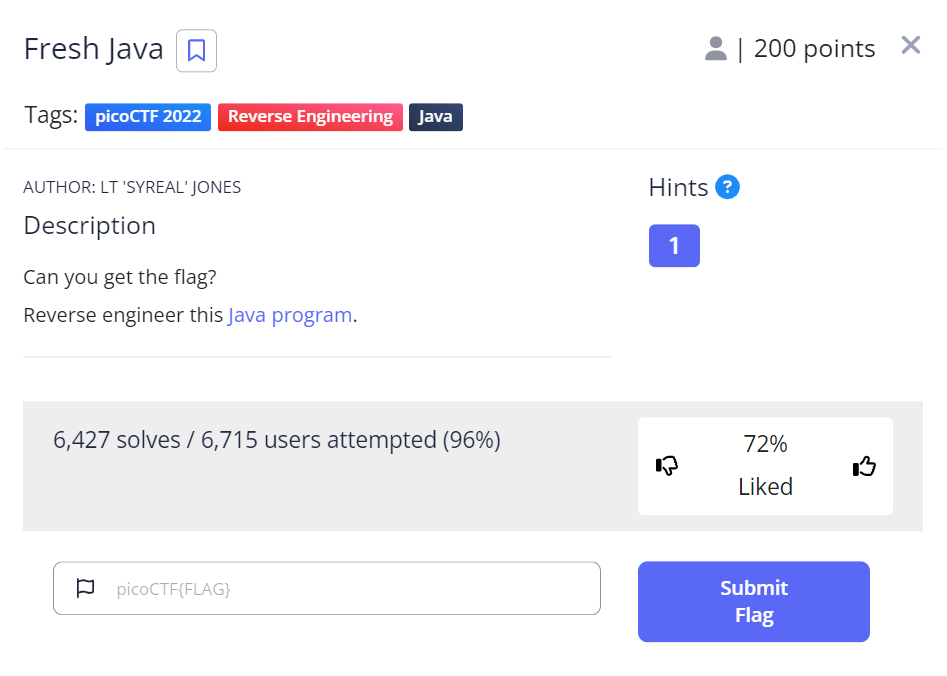
Task: Click the Fresh Java title heading
Action: [93, 49]
